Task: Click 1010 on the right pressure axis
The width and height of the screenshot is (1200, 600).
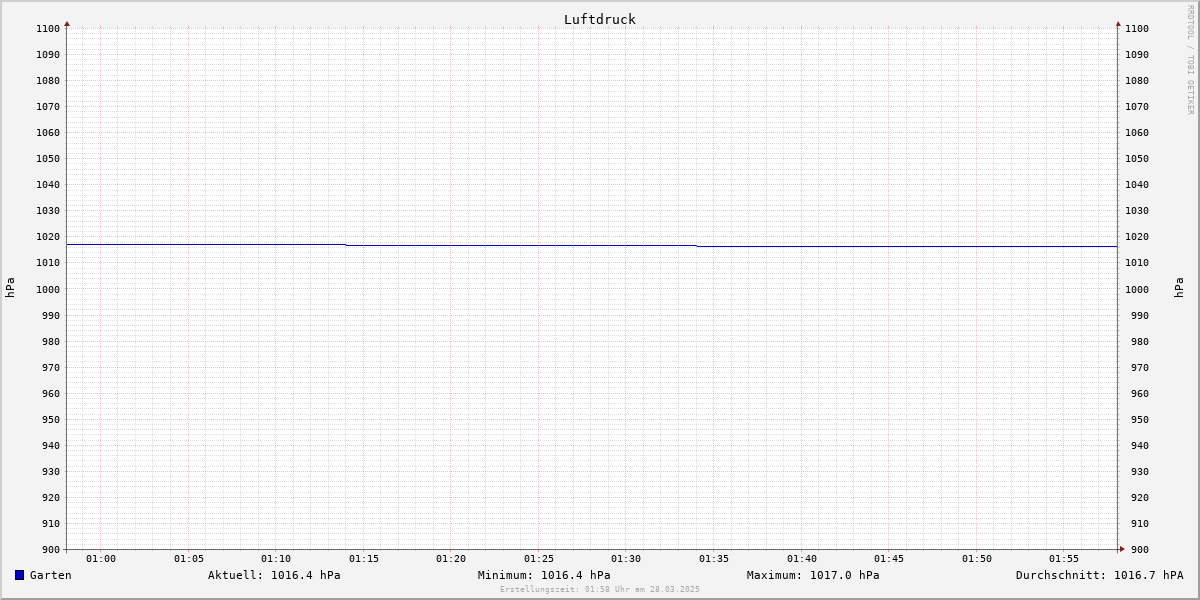Action: pos(1137,263)
